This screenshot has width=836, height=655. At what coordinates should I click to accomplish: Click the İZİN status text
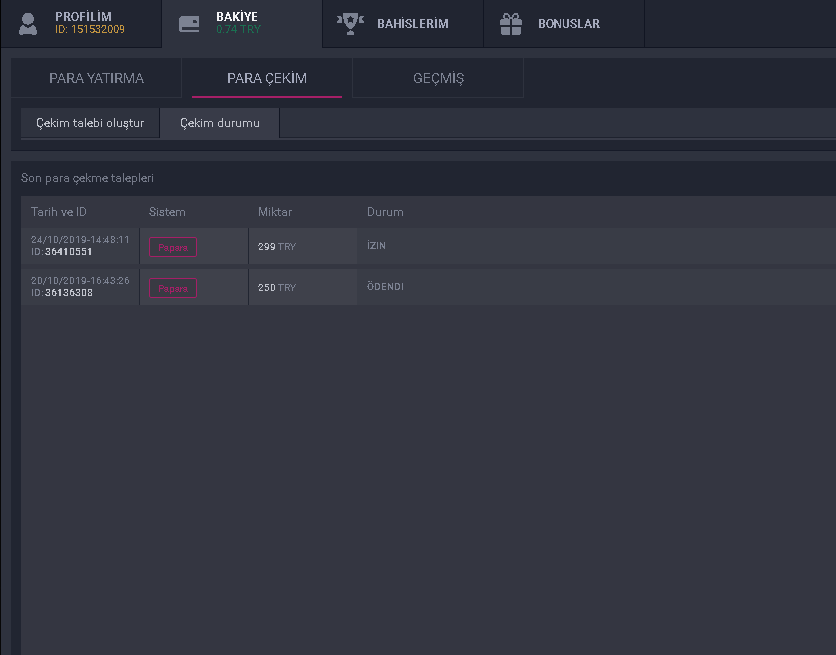tap(376, 246)
